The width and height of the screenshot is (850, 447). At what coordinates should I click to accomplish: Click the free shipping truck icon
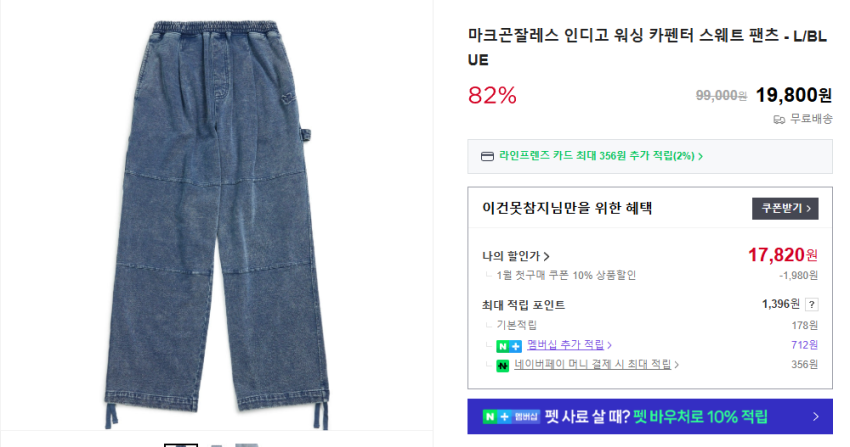click(x=779, y=119)
